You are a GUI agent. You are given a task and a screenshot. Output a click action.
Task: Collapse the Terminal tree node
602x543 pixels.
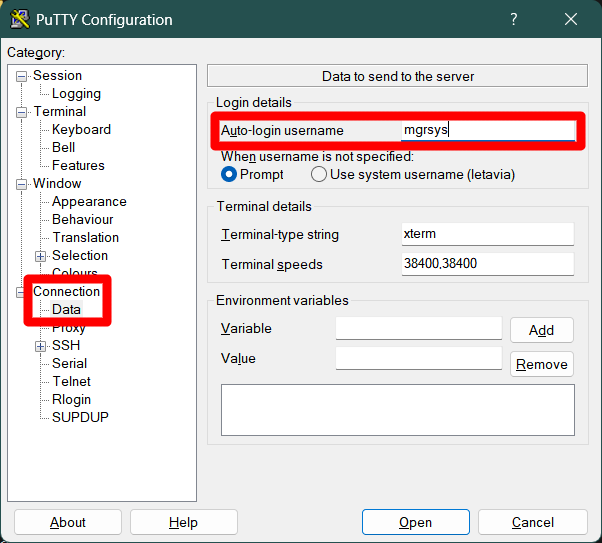[x=21, y=113]
